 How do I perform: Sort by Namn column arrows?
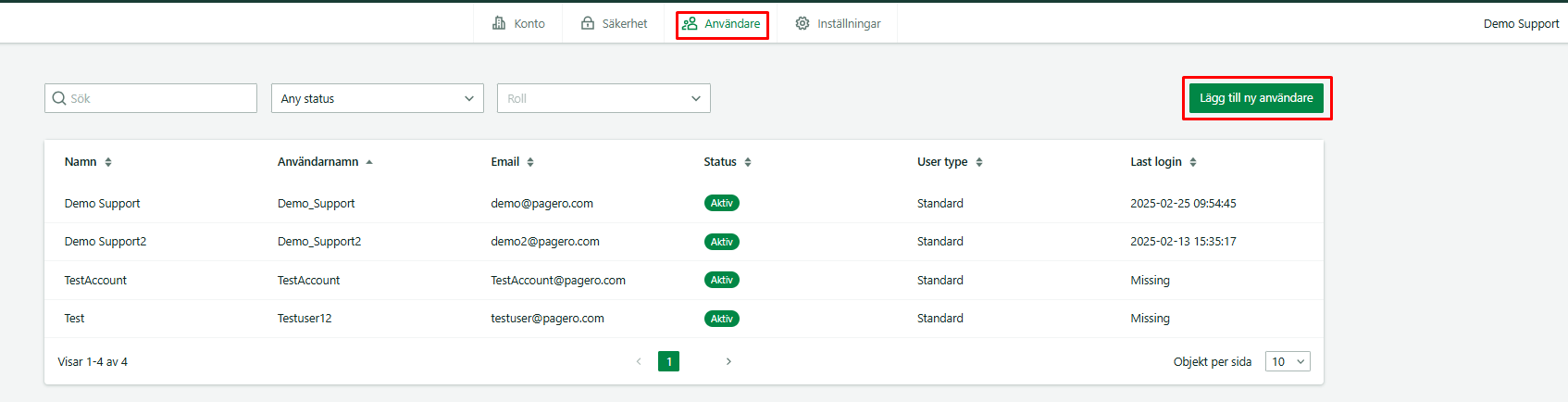(x=108, y=162)
